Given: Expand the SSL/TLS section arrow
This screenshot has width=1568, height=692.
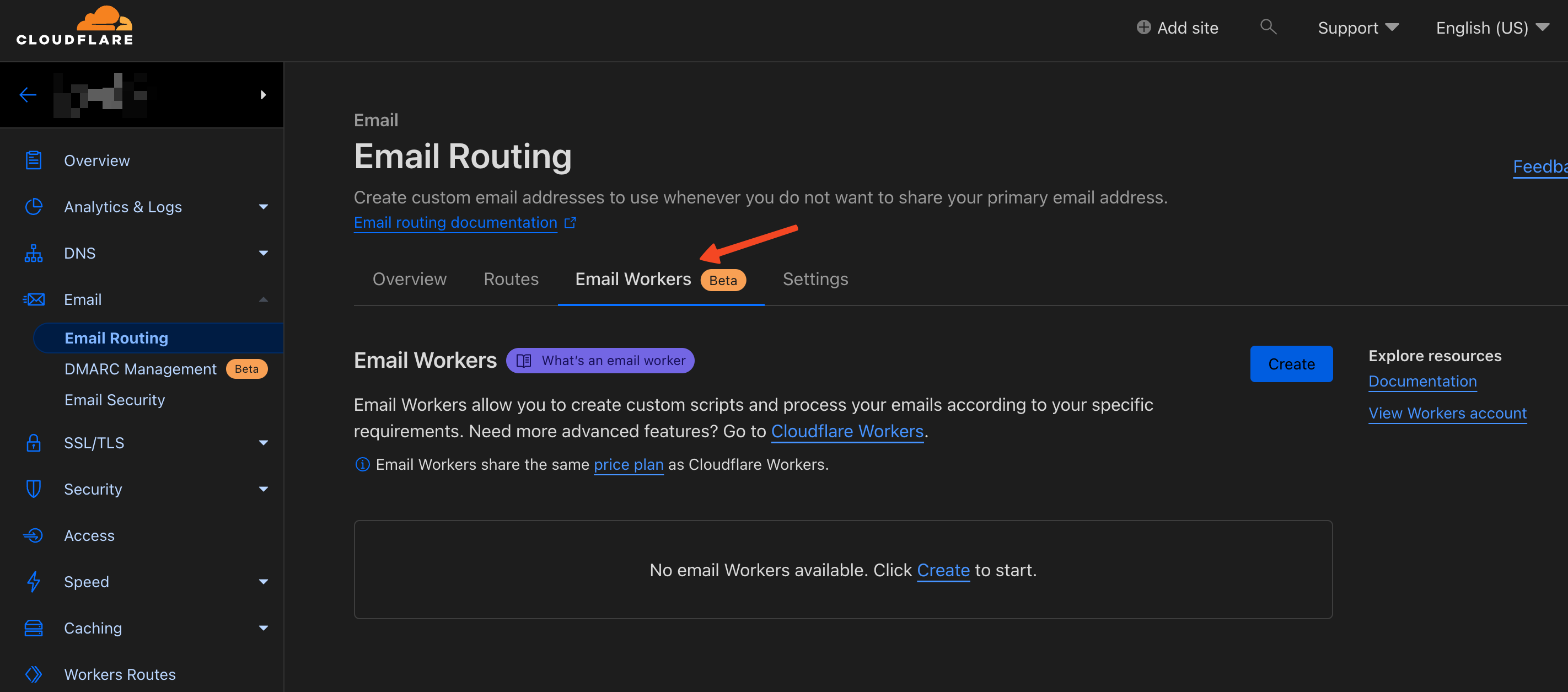Looking at the screenshot, I should tap(264, 443).
